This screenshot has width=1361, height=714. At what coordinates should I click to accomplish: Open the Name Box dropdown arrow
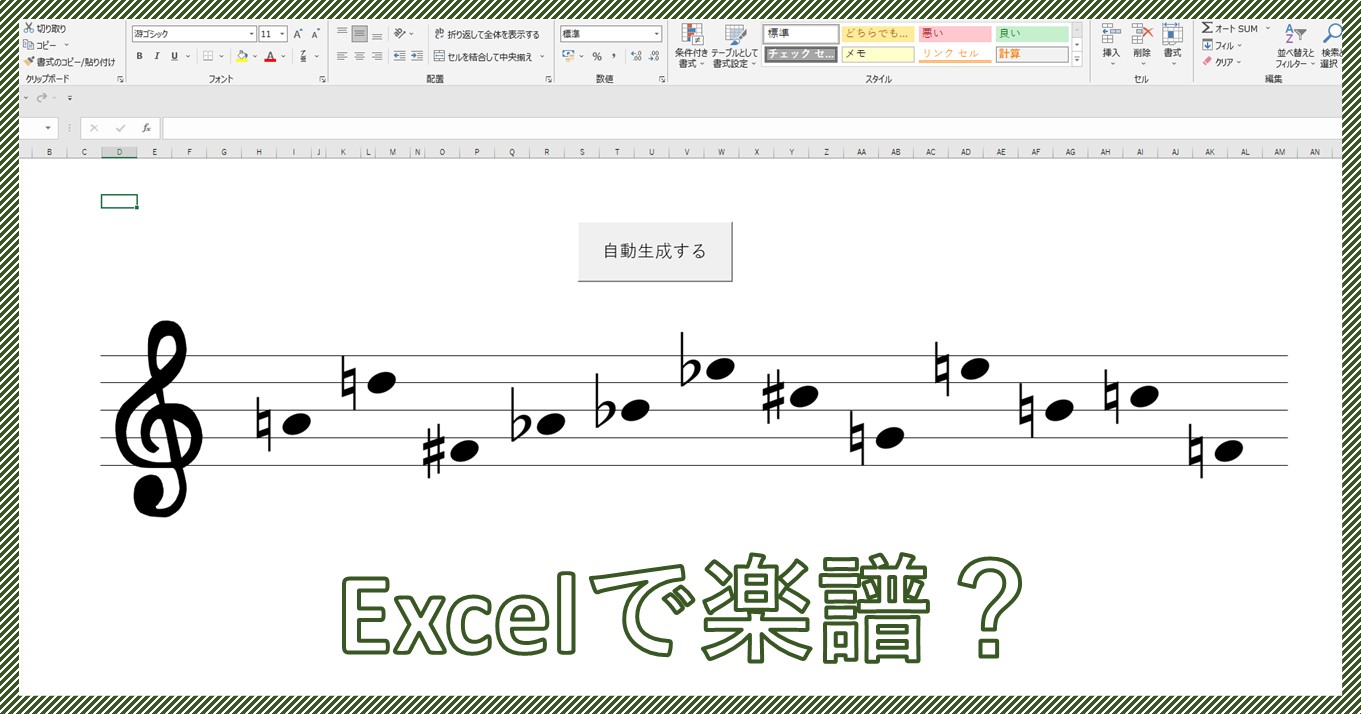pos(48,128)
